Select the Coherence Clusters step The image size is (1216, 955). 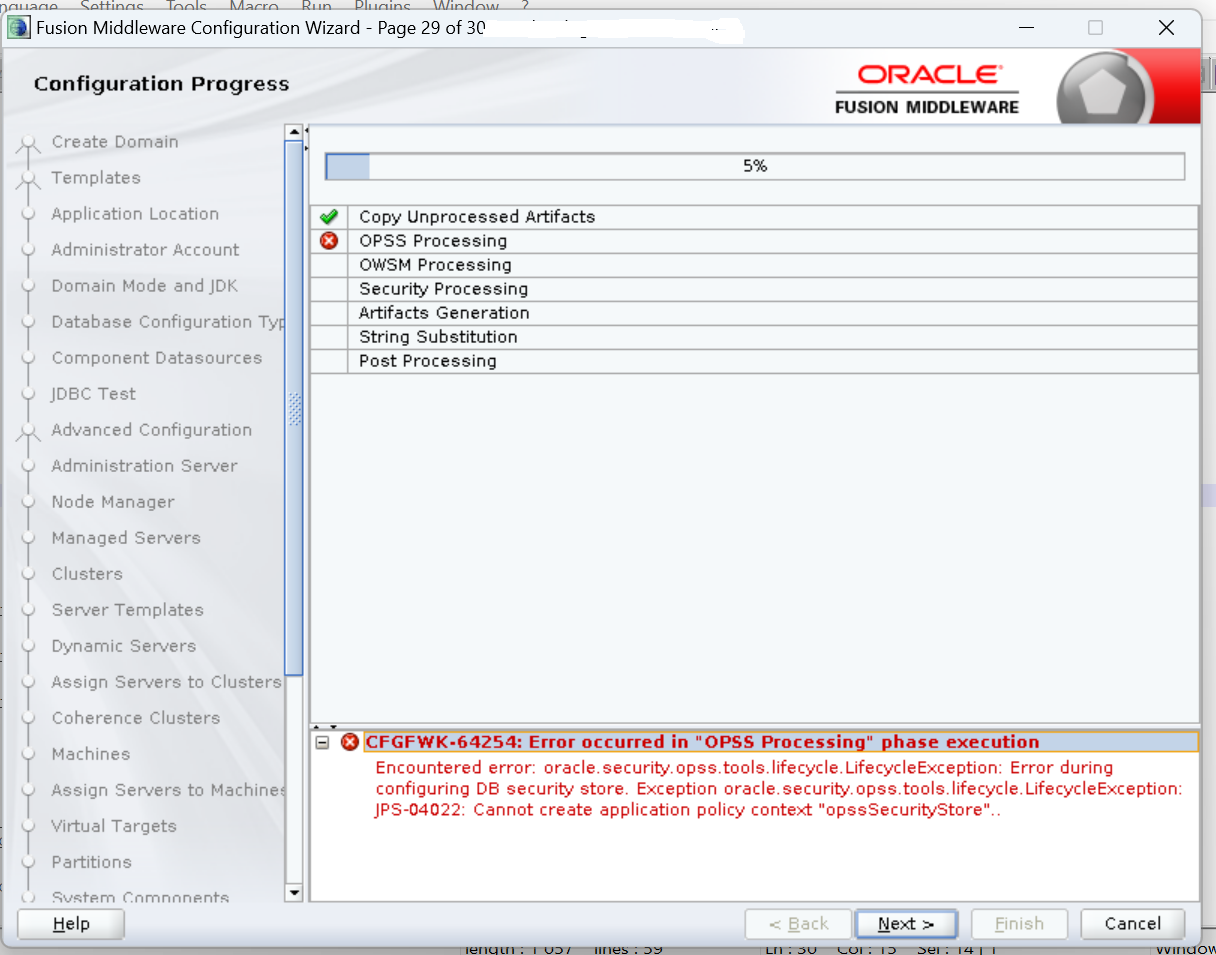coord(135,718)
